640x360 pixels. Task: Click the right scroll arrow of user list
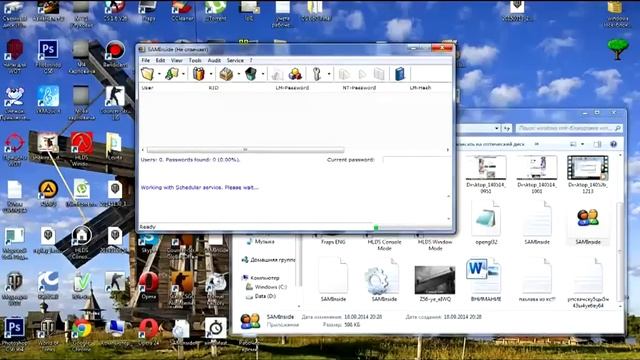(x=448, y=150)
